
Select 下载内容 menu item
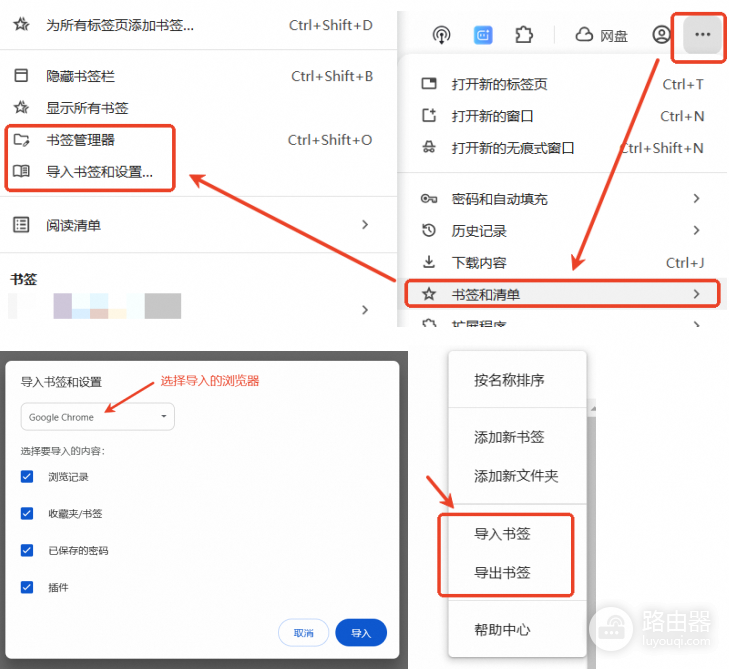coord(562,263)
